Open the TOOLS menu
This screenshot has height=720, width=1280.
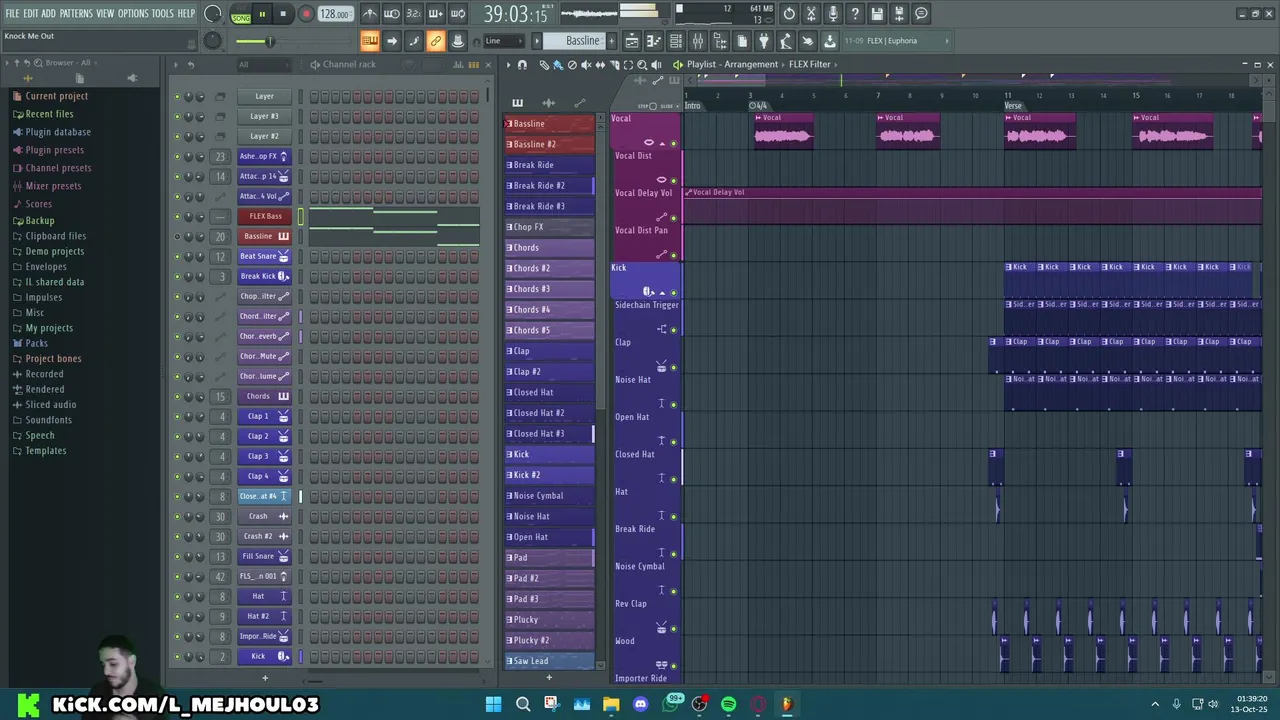(x=163, y=14)
